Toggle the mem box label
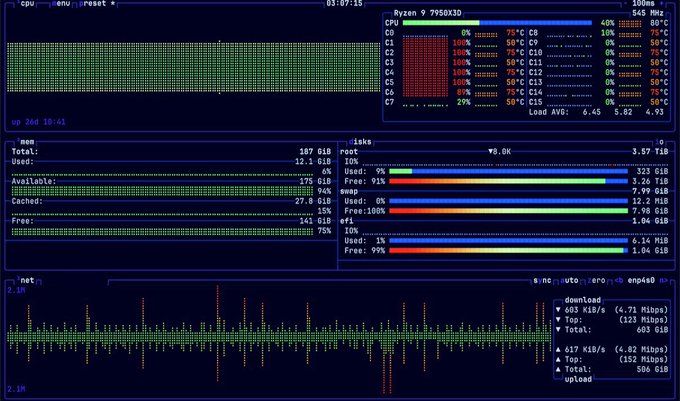Viewport: 680px width, 401px height. click(26, 142)
